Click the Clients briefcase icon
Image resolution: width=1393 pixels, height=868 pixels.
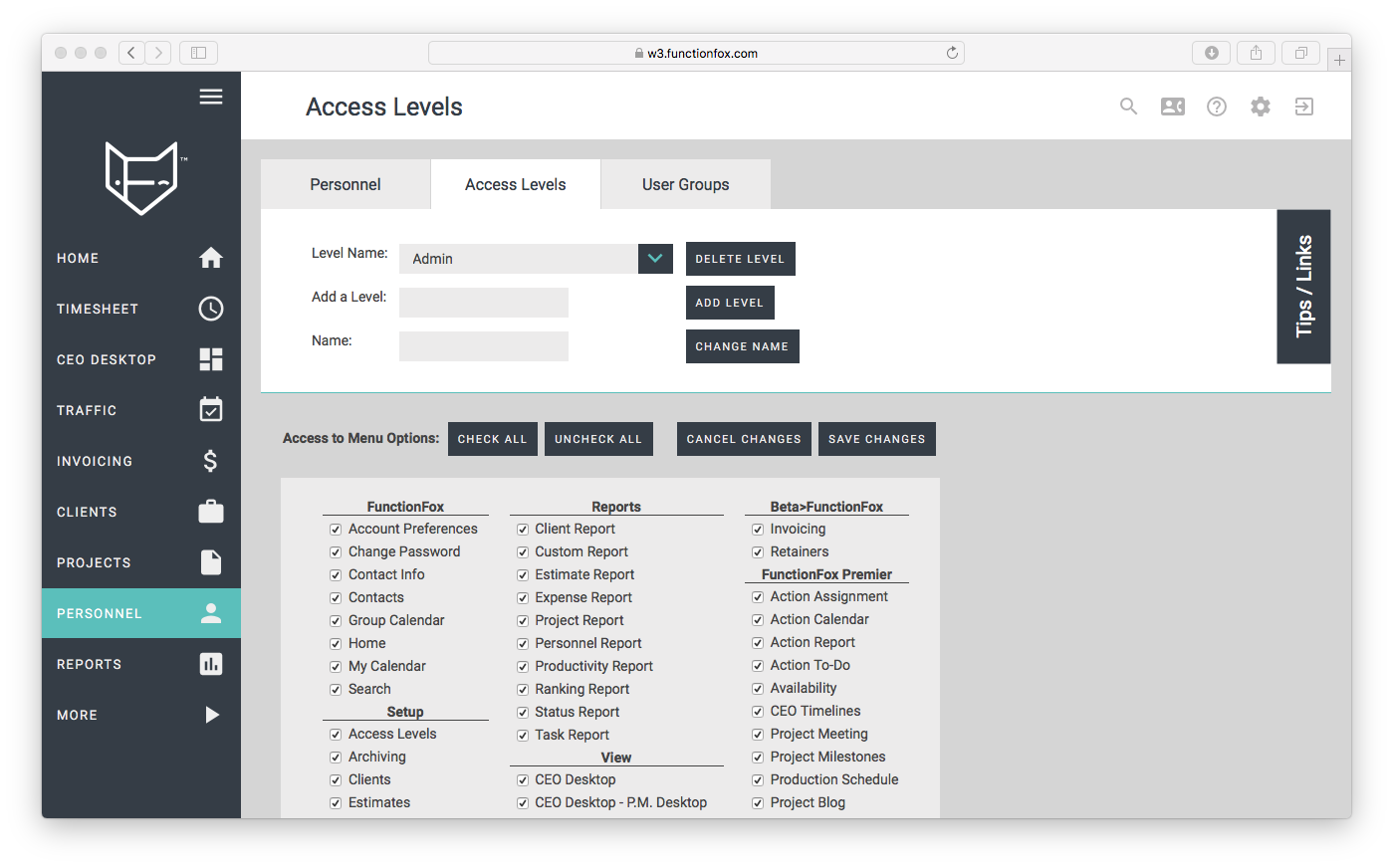[x=211, y=512]
